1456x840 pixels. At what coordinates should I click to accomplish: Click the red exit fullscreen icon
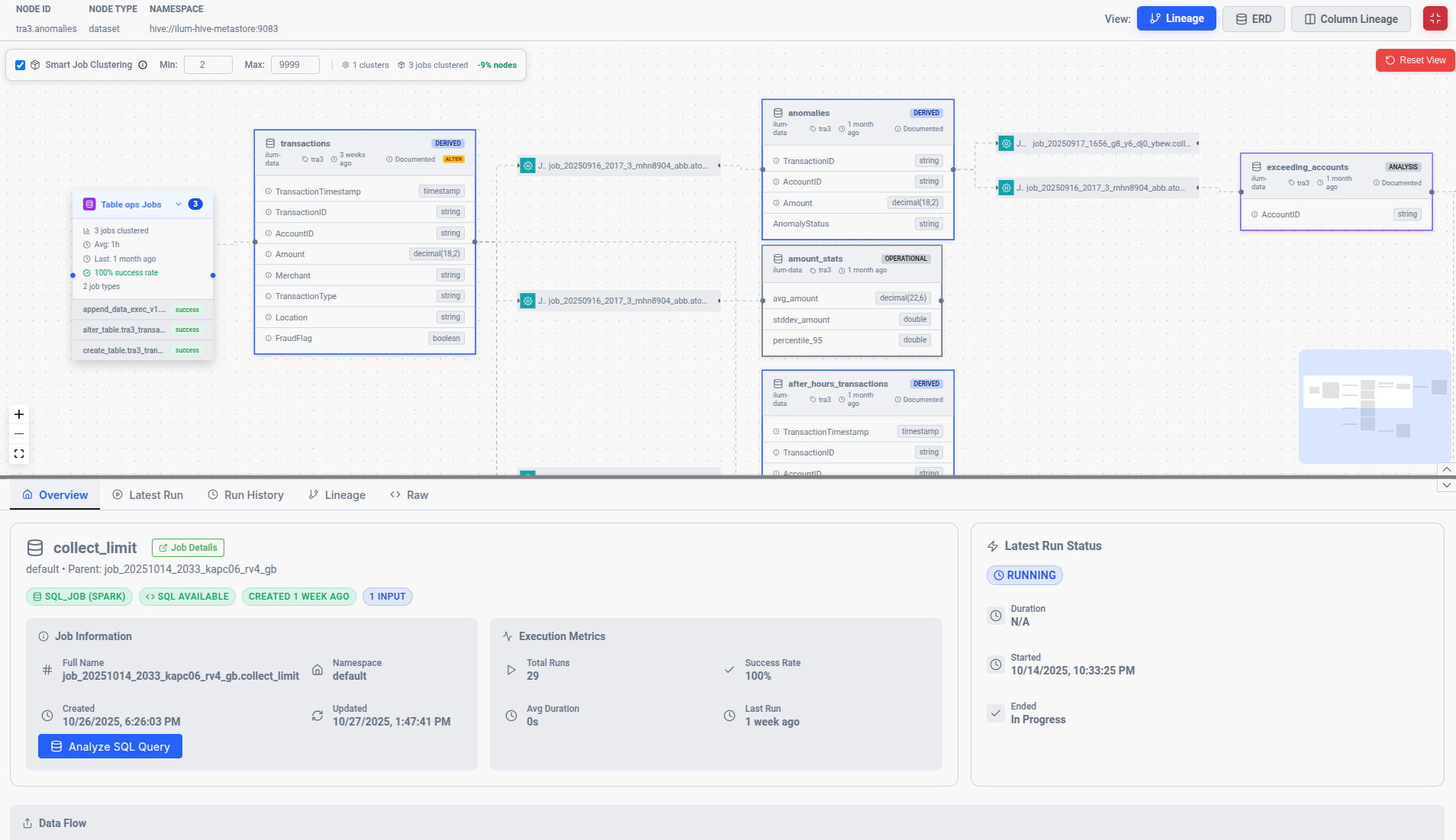[x=1435, y=19]
